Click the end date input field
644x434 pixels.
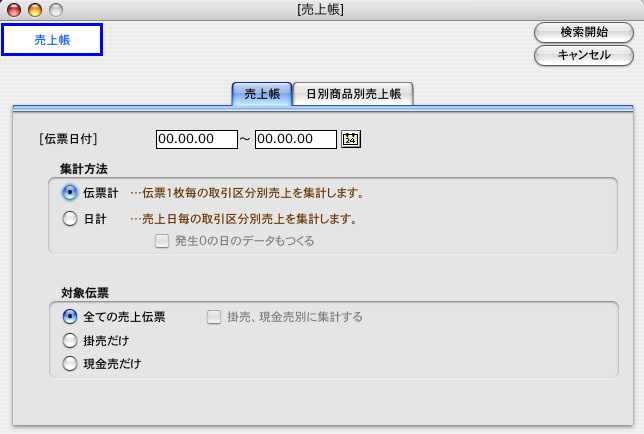(x=295, y=139)
